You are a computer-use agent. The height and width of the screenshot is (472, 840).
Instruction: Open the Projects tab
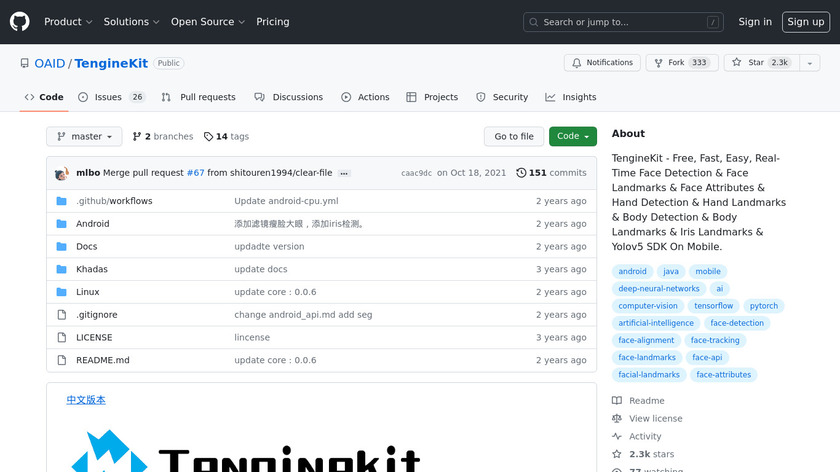(432, 97)
